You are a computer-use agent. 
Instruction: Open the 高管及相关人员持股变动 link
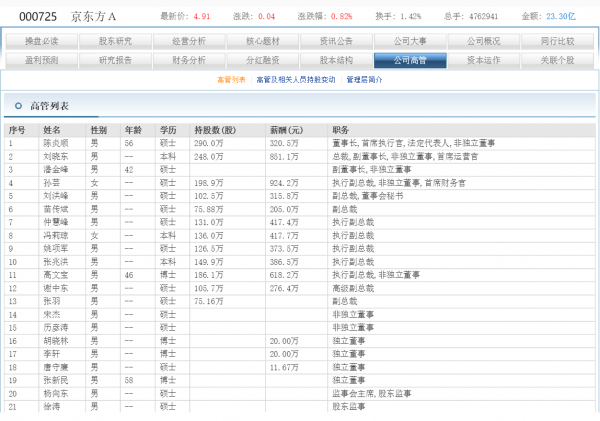pyautogui.click(x=296, y=80)
